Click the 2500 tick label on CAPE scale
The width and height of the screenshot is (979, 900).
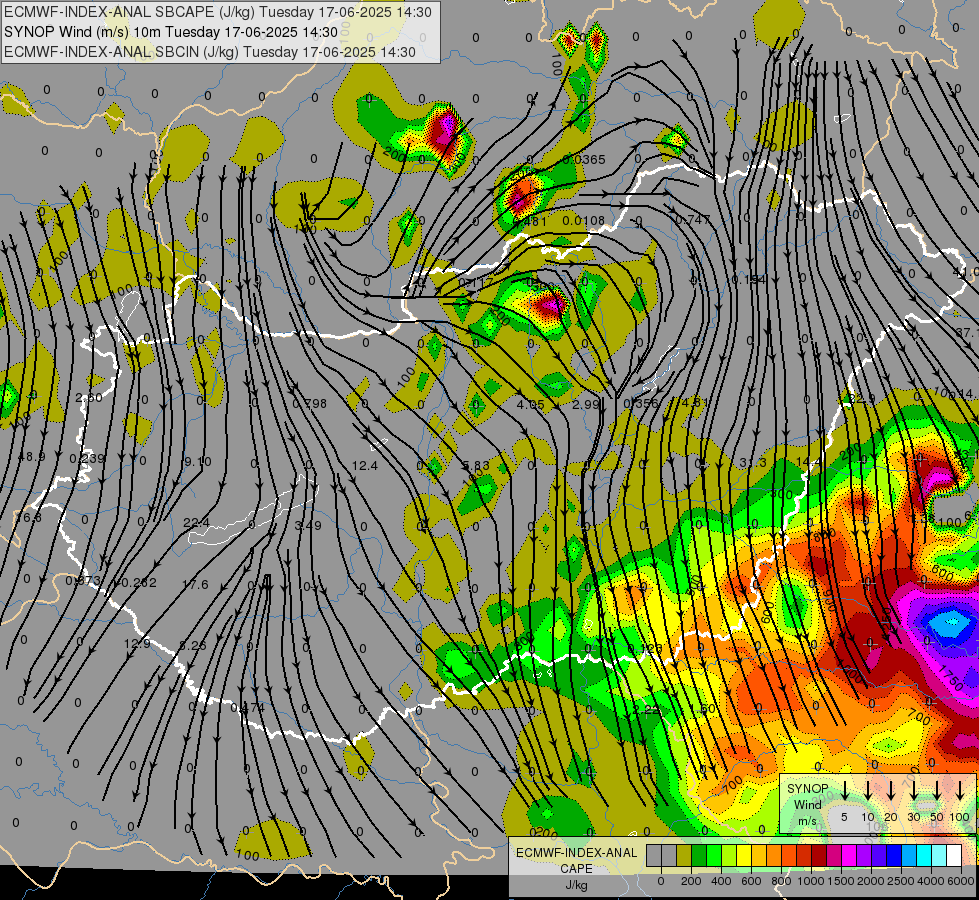point(902,881)
